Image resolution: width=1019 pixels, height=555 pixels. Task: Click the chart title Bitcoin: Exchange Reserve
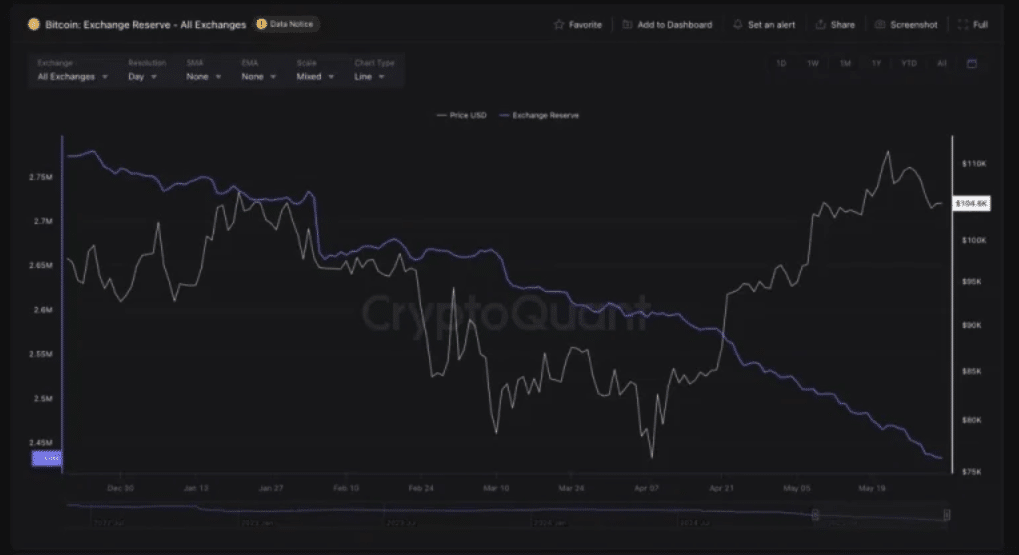click(146, 25)
